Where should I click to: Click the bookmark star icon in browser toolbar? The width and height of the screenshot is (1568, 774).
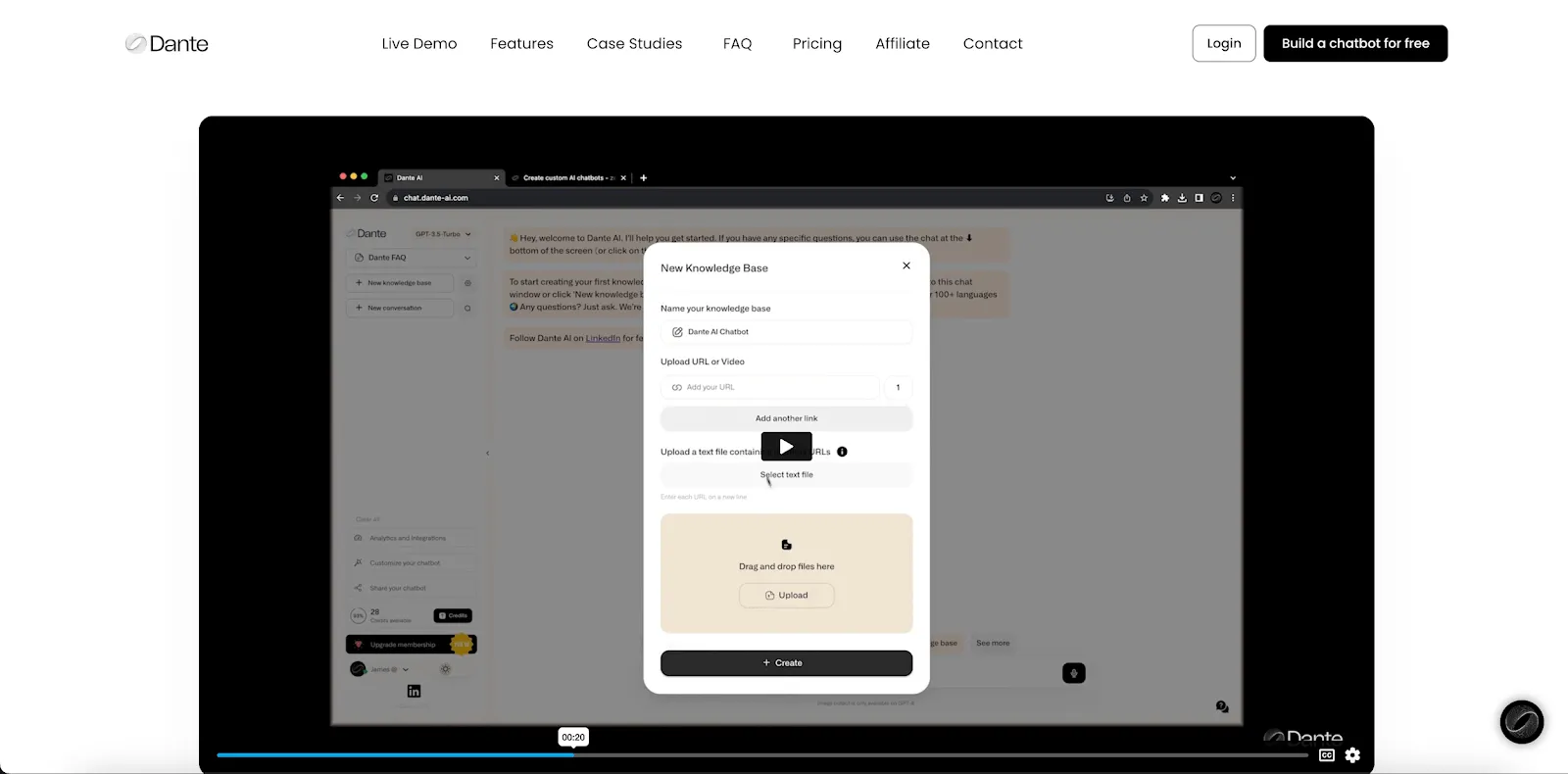point(1144,198)
